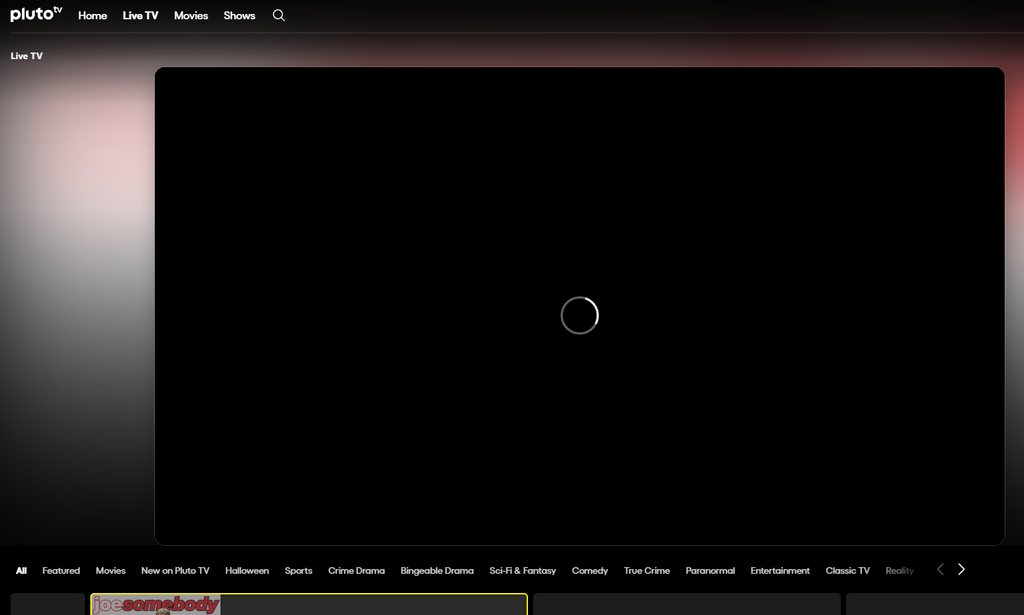
Task: Select New on Pluto TV category
Action: pyautogui.click(x=175, y=571)
